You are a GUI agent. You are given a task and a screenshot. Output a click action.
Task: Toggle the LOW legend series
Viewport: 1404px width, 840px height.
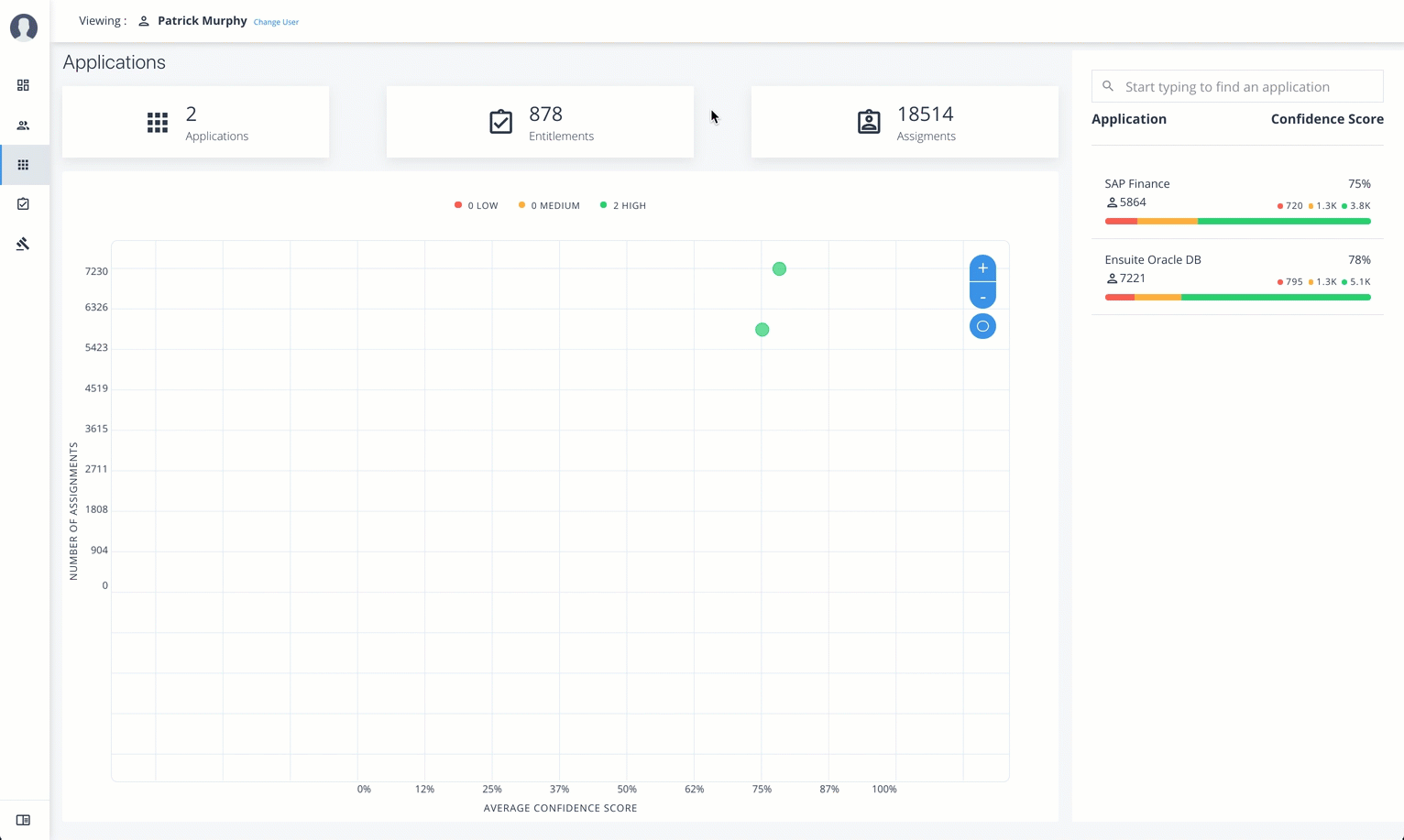(x=477, y=206)
